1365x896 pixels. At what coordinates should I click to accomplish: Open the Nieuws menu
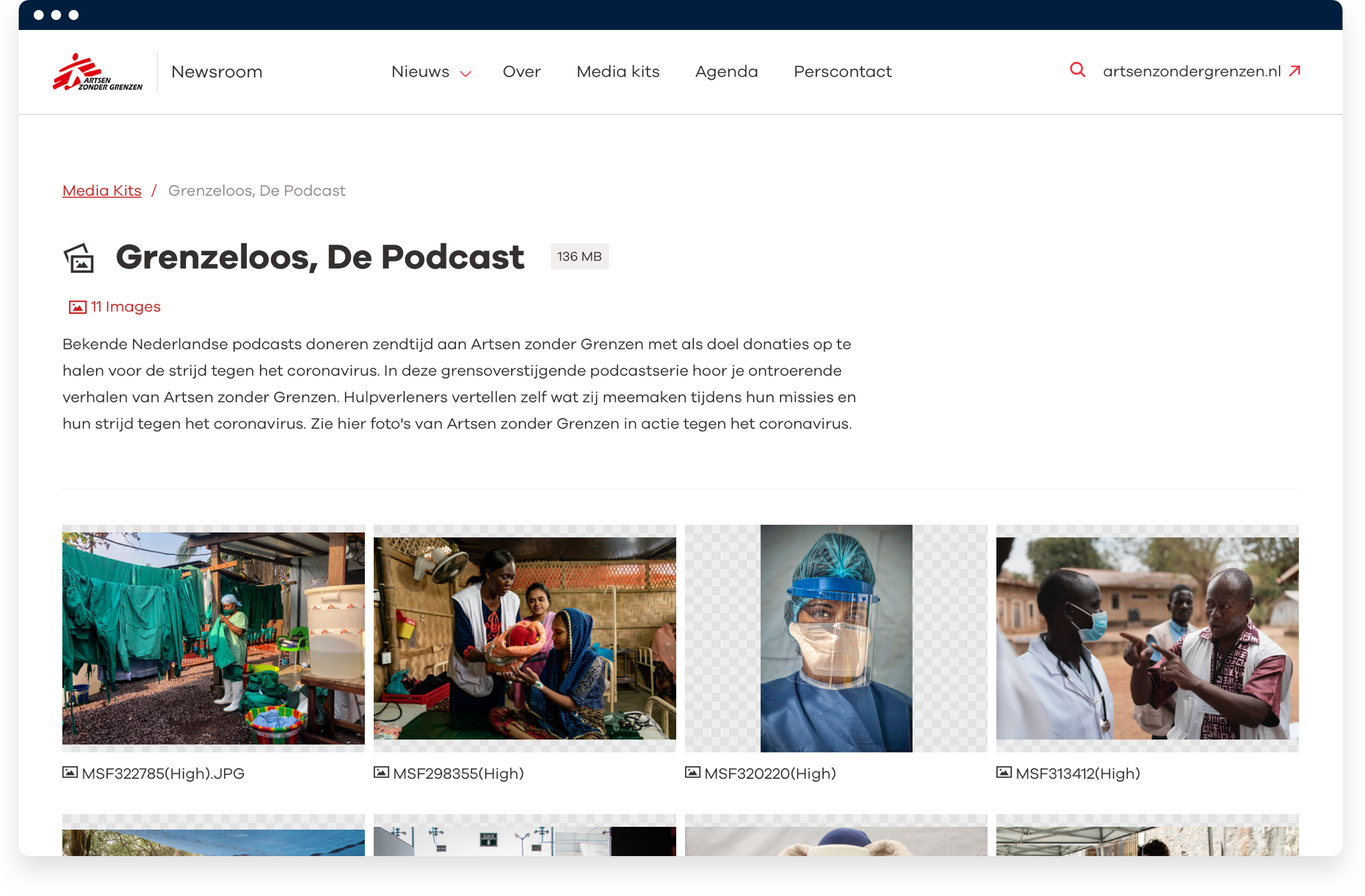click(x=420, y=72)
